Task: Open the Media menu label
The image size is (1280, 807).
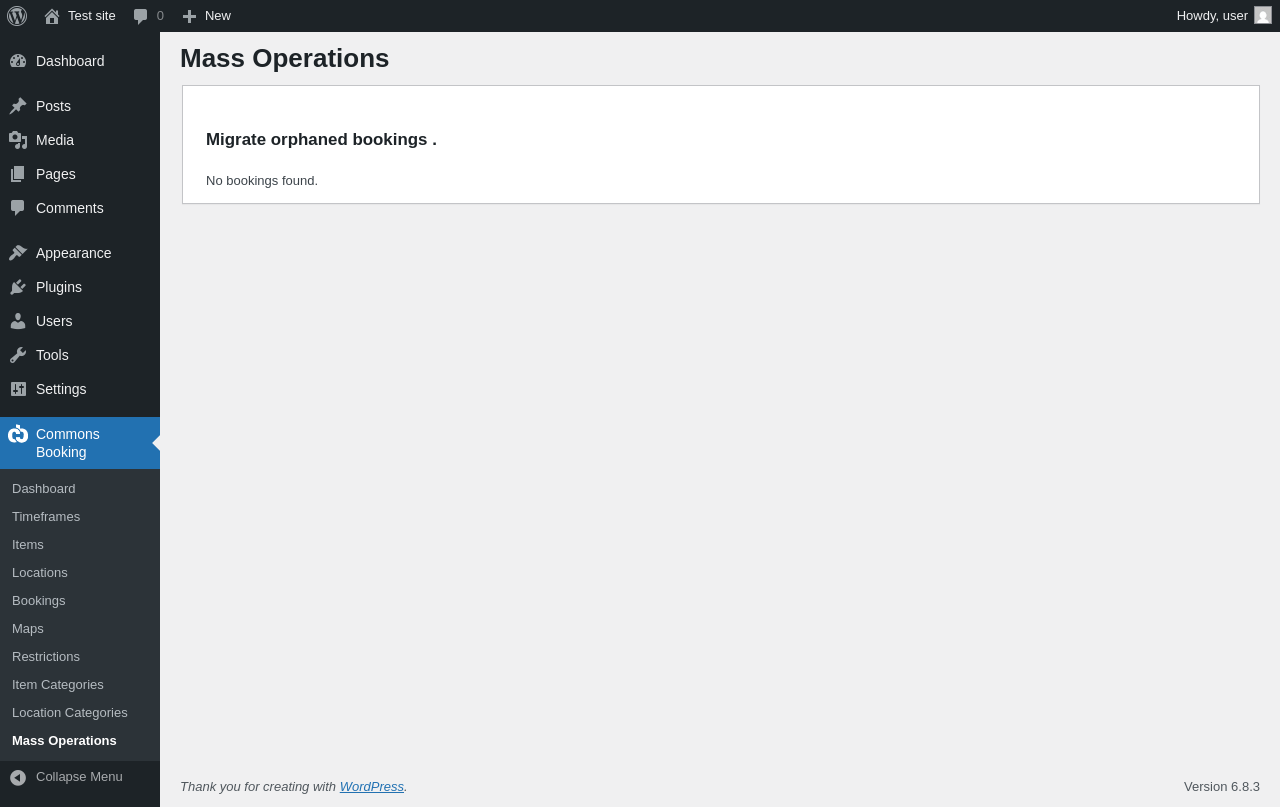Action: [55, 140]
